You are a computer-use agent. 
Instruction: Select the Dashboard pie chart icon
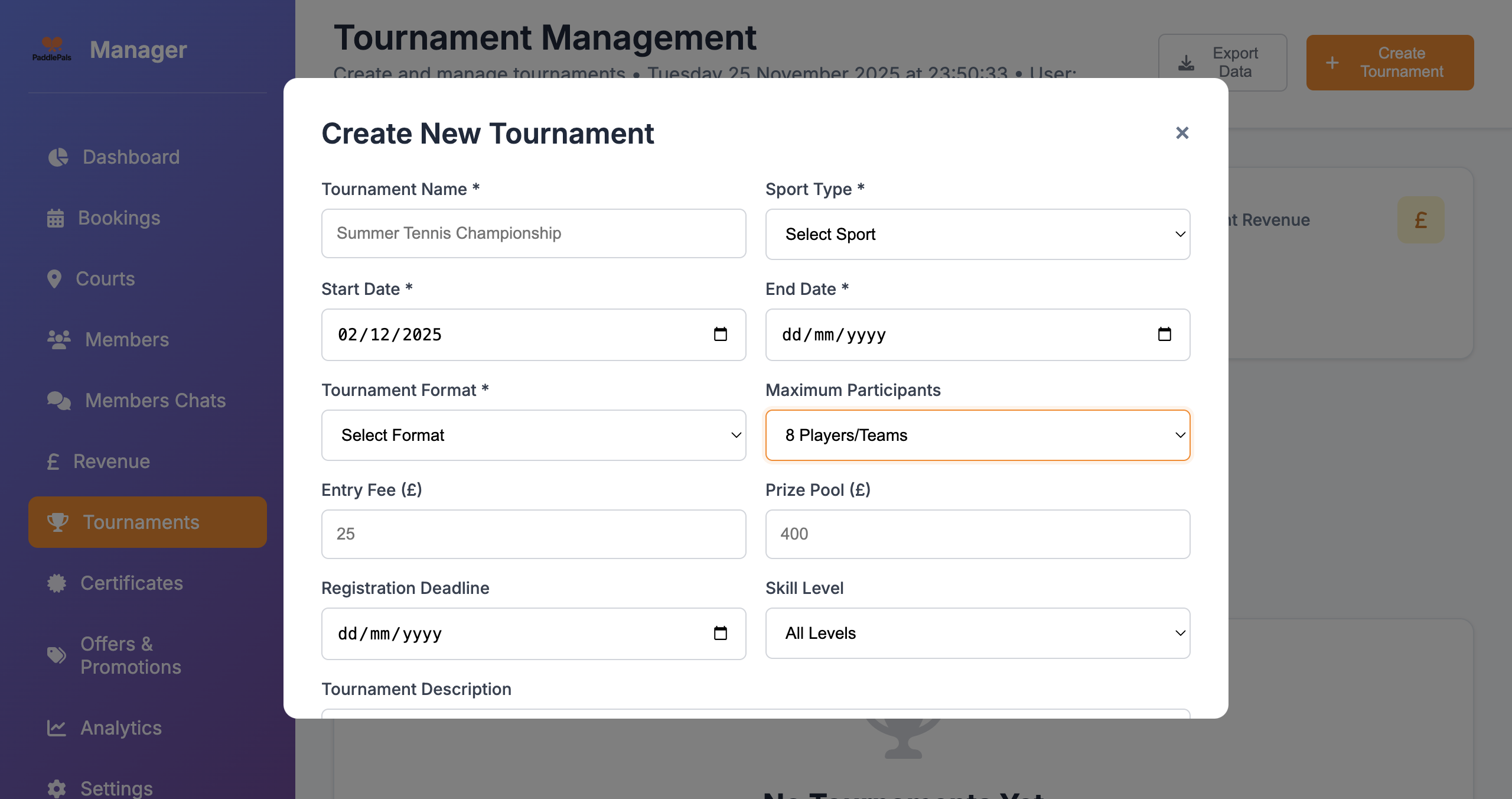pos(57,157)
